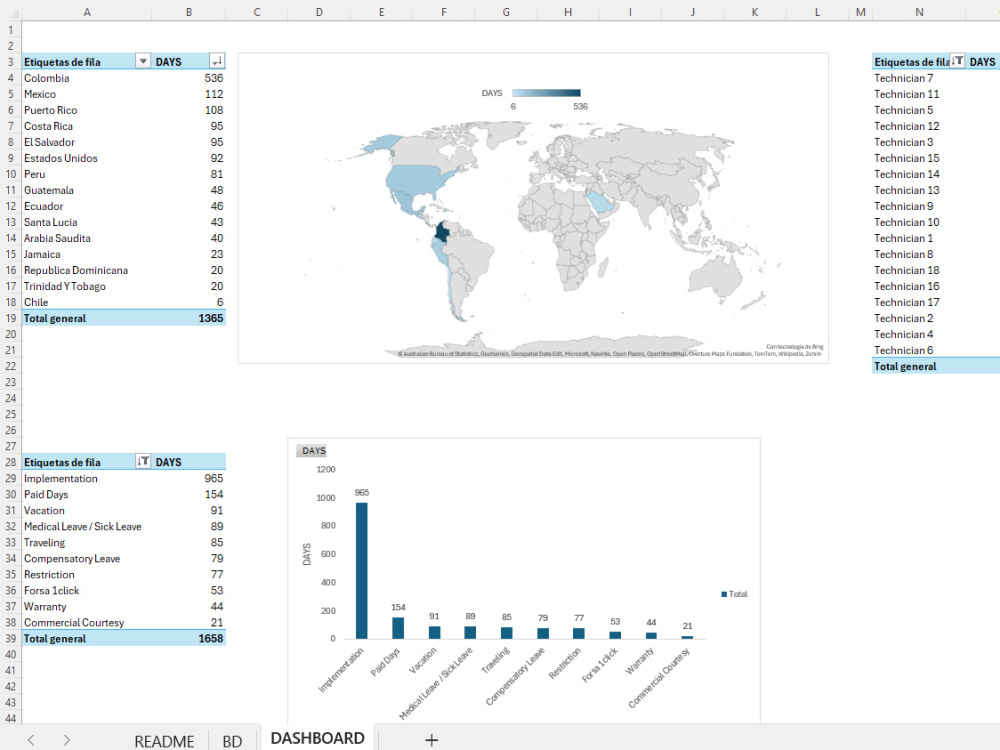Screen dimensions: 1000x750
Task: Select the Warranty cell in activity pivot
Action: [x=87, y=606]
